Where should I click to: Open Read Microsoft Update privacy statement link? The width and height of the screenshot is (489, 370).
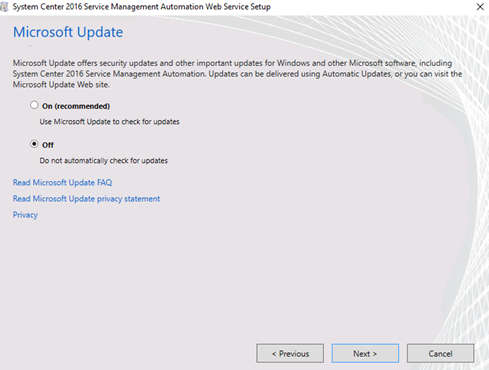[x=86, y=199]
